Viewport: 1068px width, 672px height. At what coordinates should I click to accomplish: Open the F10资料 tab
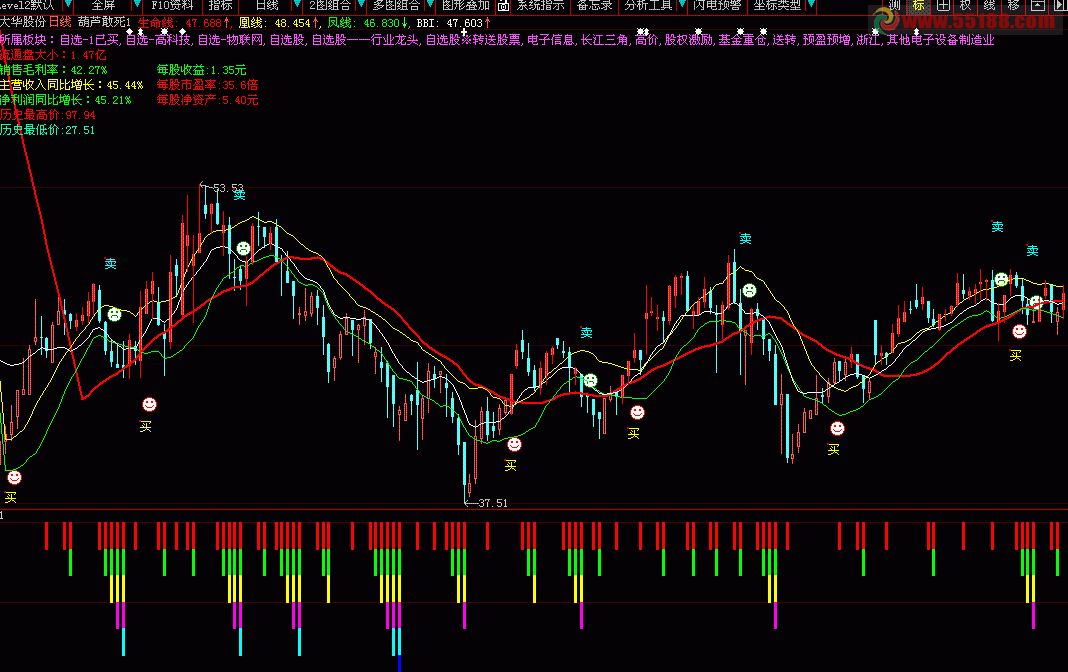(172, 5)
